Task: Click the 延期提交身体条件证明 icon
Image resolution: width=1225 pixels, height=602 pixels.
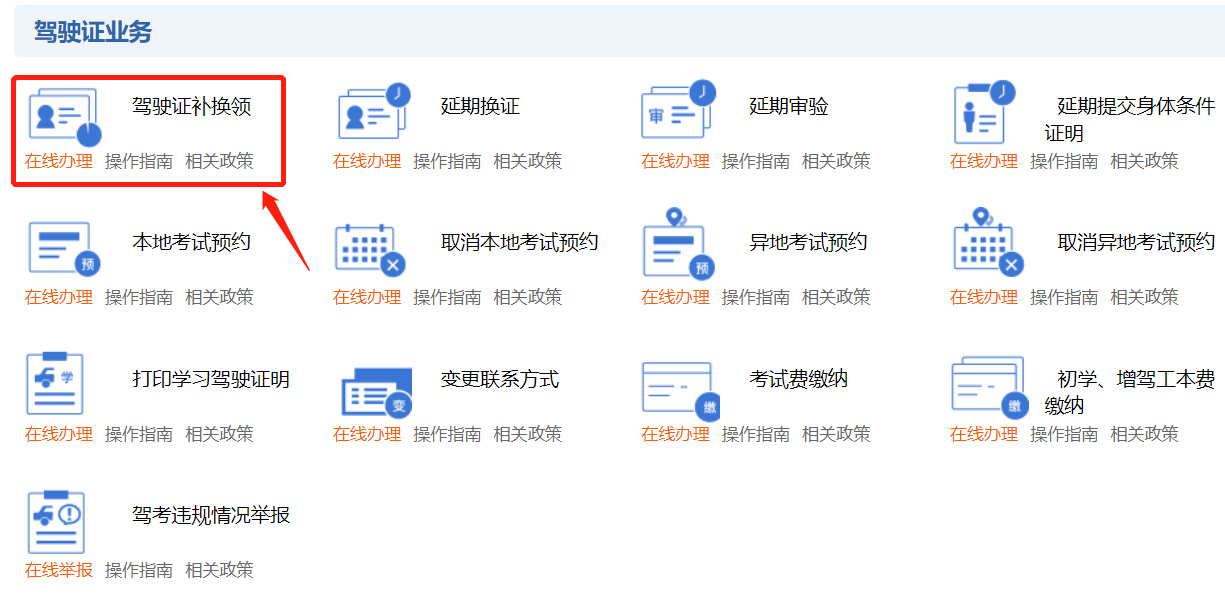Action: click(x=984, y=111)
